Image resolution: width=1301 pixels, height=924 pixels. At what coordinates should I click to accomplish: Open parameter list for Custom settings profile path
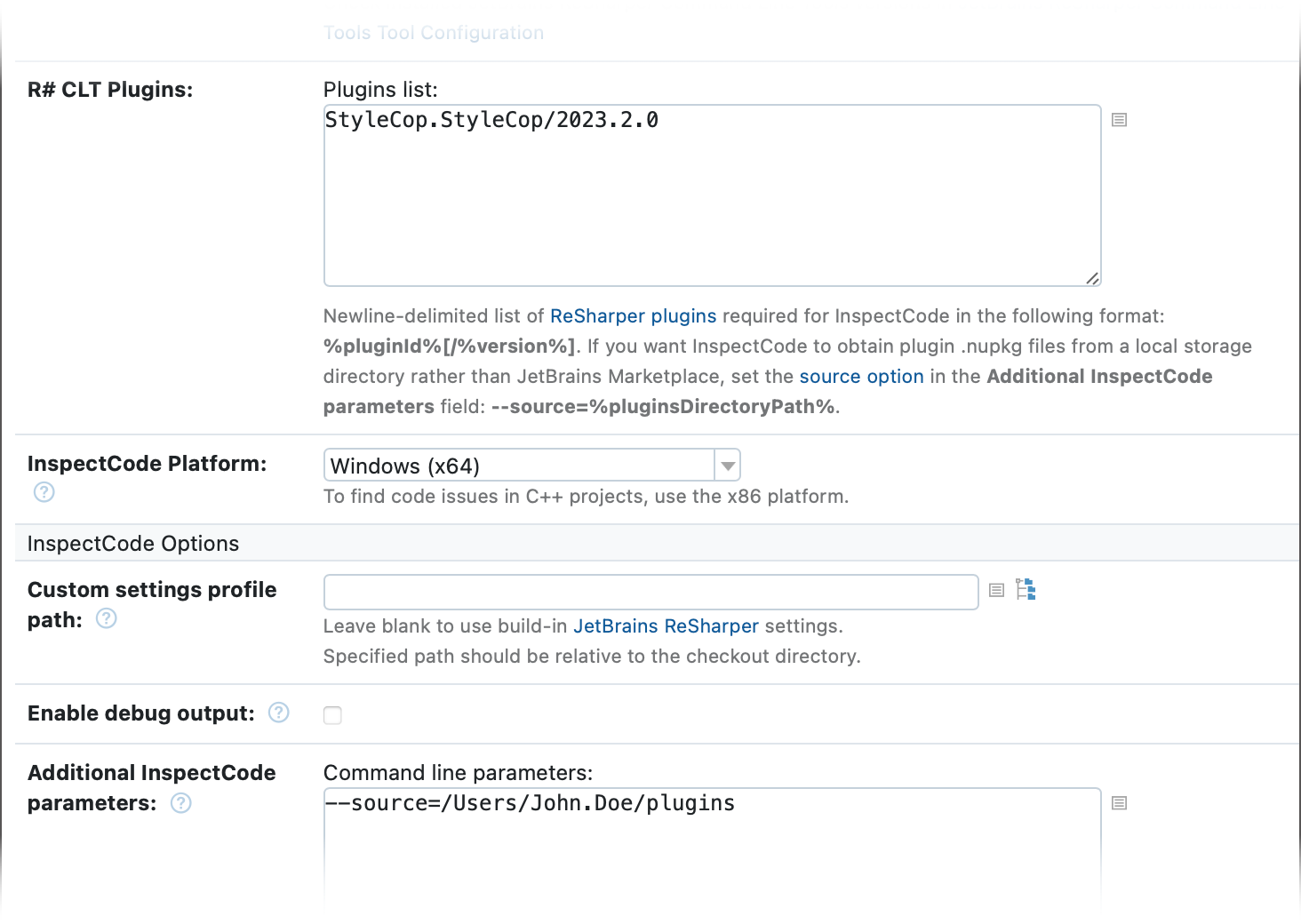pyautogui.click(x=995, y=589)
